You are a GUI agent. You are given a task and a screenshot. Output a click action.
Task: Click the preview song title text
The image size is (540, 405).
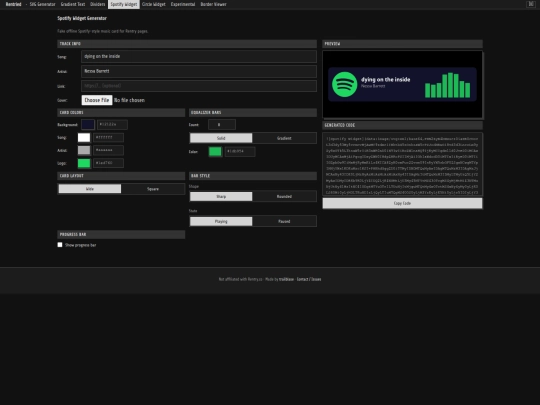pyautogui.click(x=385, y=80)
